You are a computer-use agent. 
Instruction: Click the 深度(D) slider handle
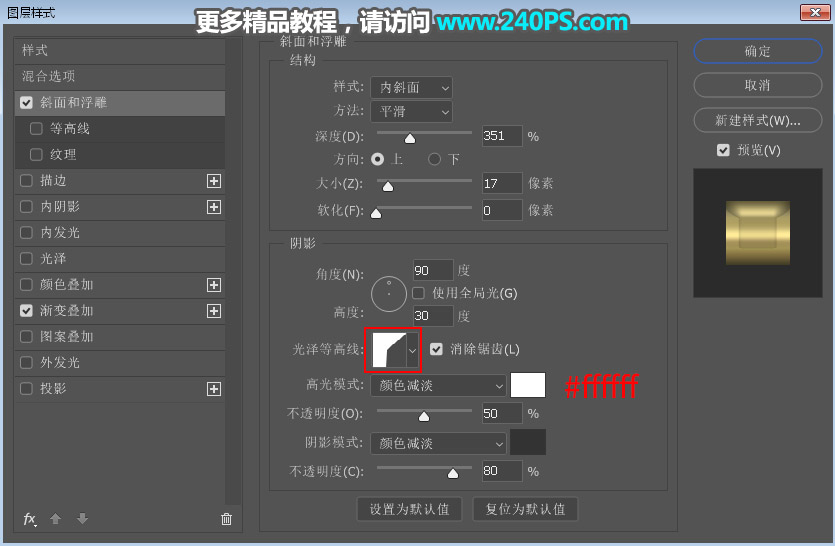pos(410,138)
